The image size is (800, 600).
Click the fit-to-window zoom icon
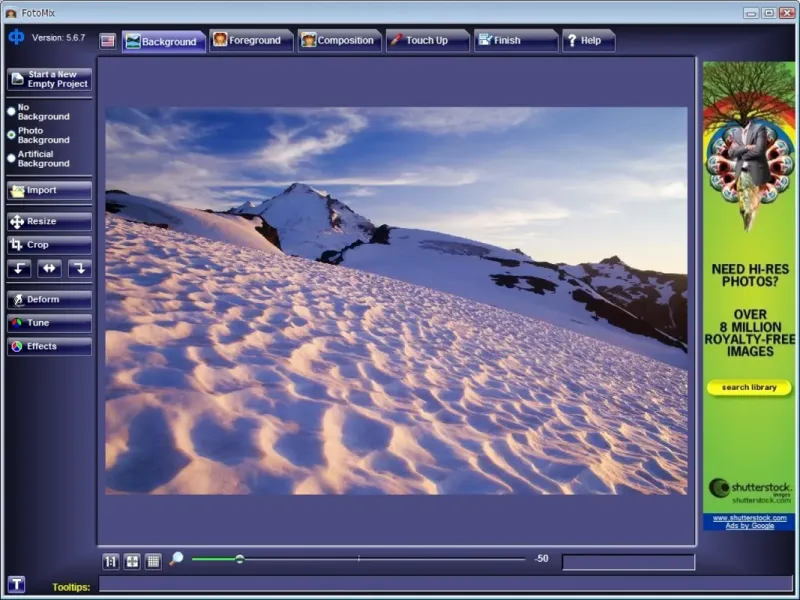[x=132, y=561]
